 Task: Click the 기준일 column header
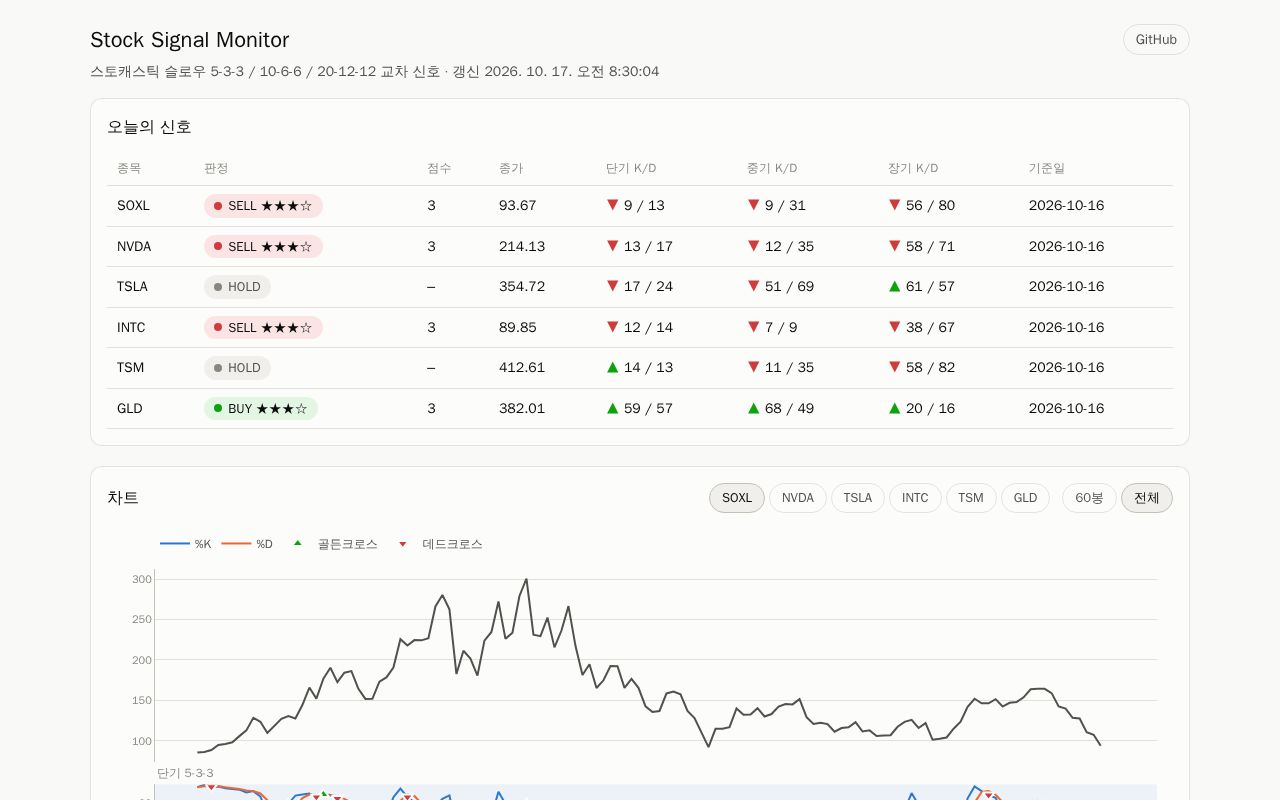(x=1047, y=168)
